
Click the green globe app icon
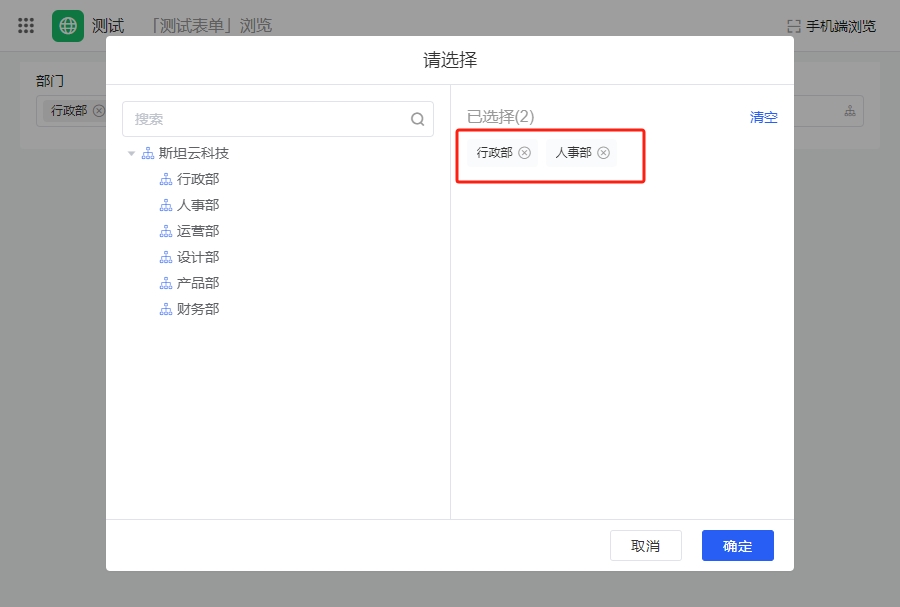tap(68, 26)
